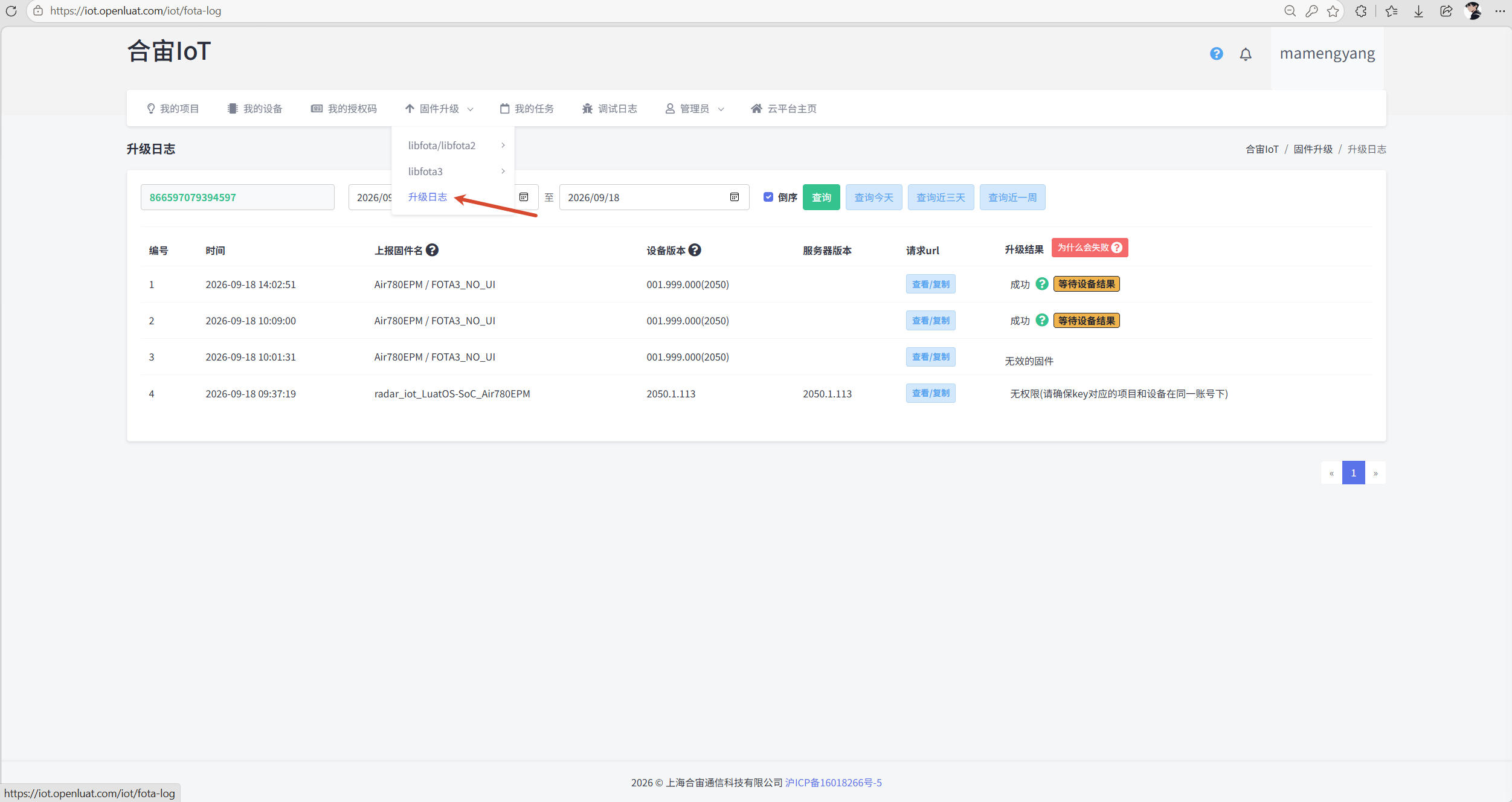Open the favorites list icon
The height and width of the screenshot is (802, 1512).
point(1392,11)
